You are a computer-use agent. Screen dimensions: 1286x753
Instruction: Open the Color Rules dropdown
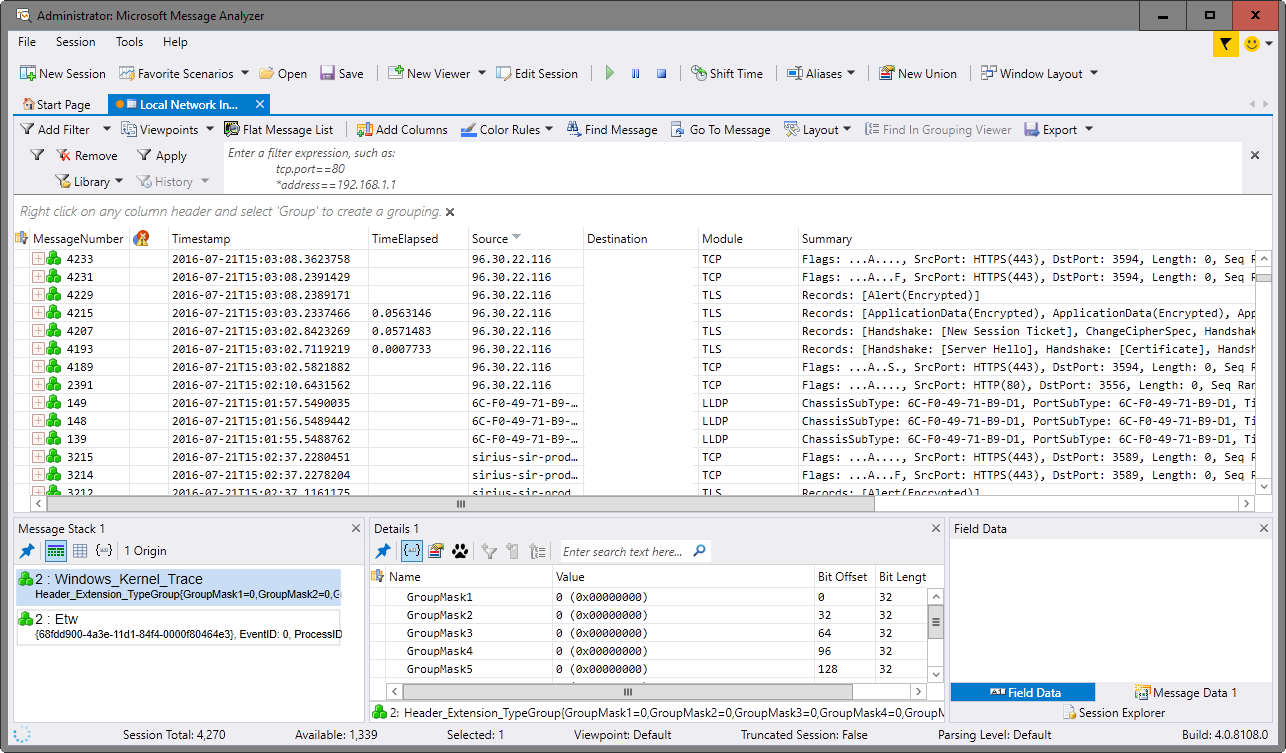[550, 129]
